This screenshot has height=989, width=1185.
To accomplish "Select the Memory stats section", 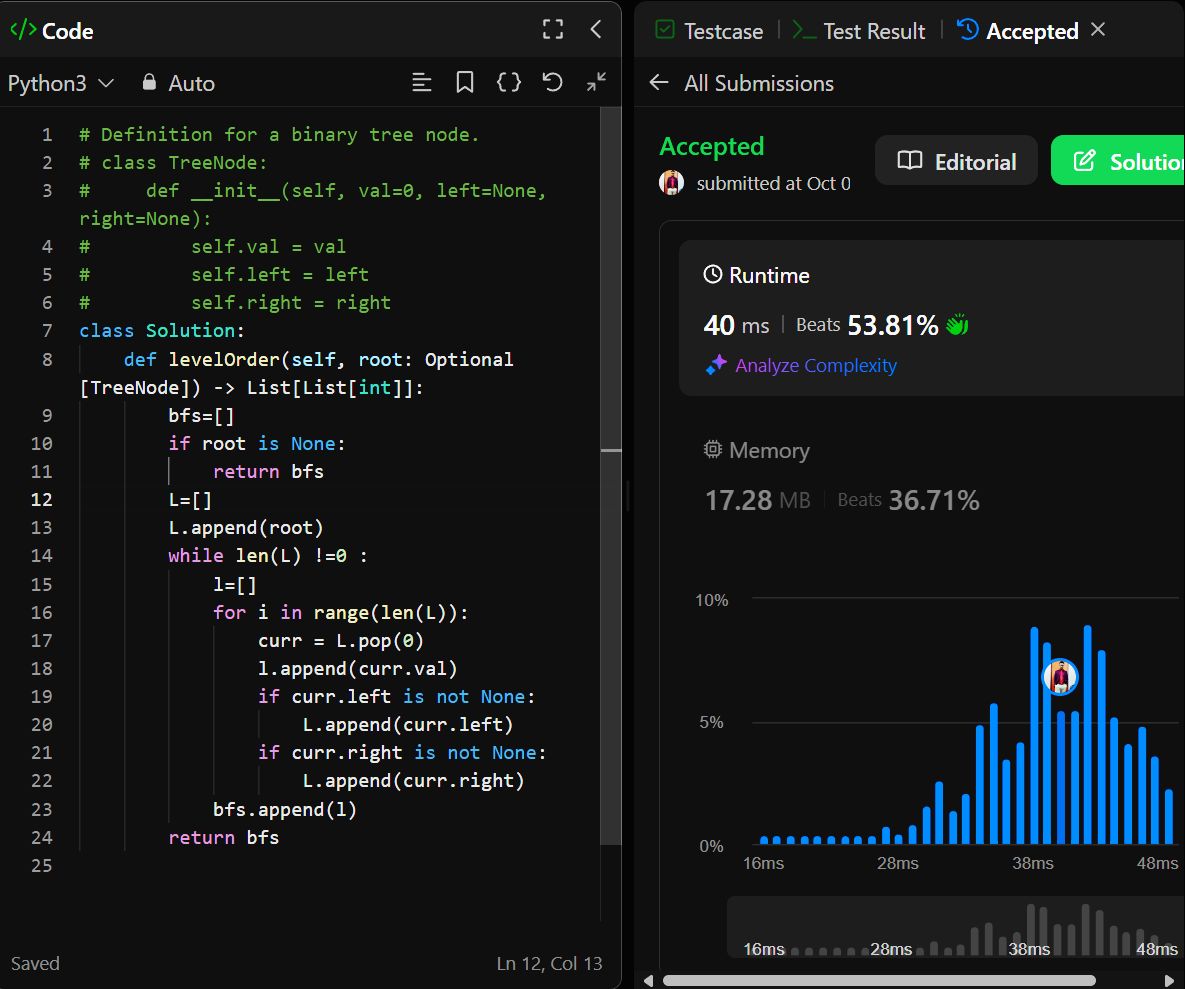I will click(757, 451).
